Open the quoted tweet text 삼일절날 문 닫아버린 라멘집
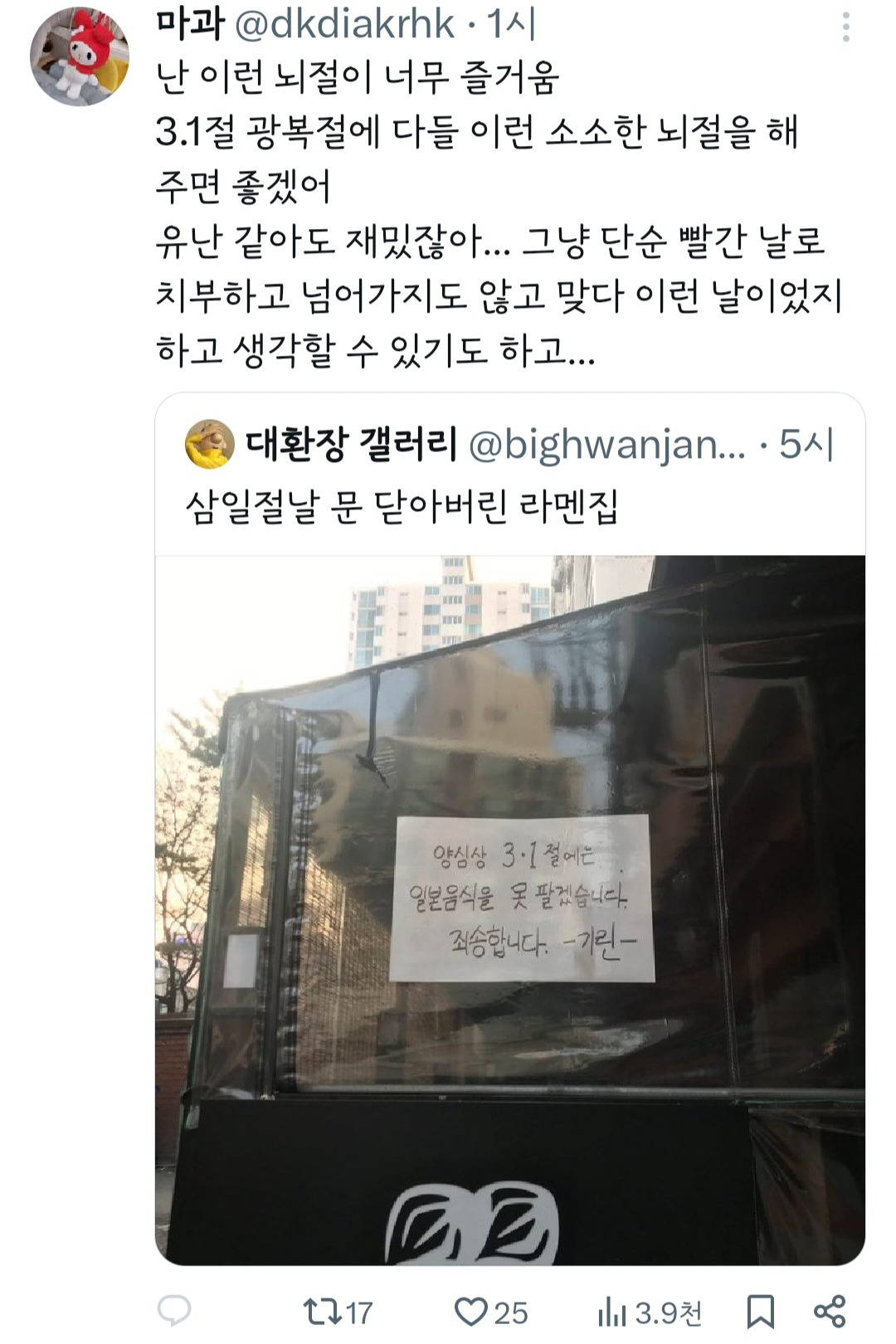Image resolution: width=896 pixels, height=1344 pixels. [x=402, y=506]
